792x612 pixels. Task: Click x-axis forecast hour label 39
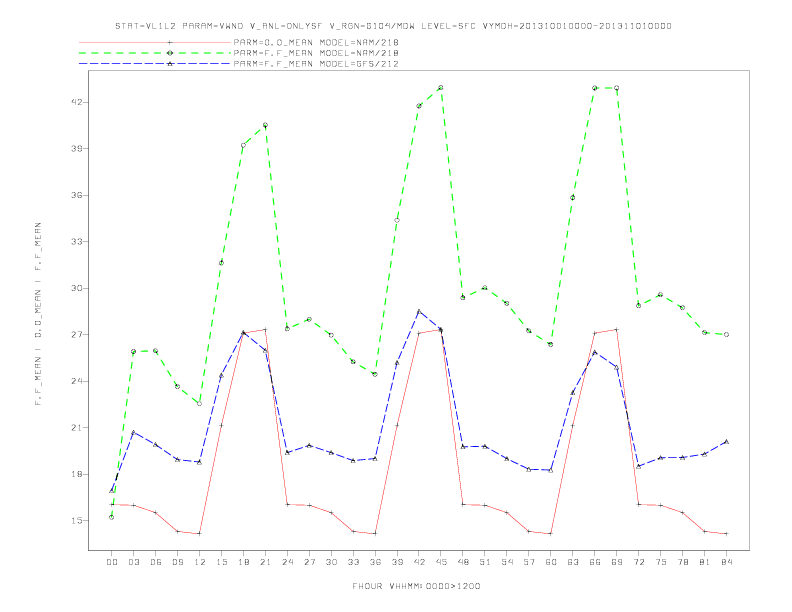pyautogui.click(x=397, y=562)
